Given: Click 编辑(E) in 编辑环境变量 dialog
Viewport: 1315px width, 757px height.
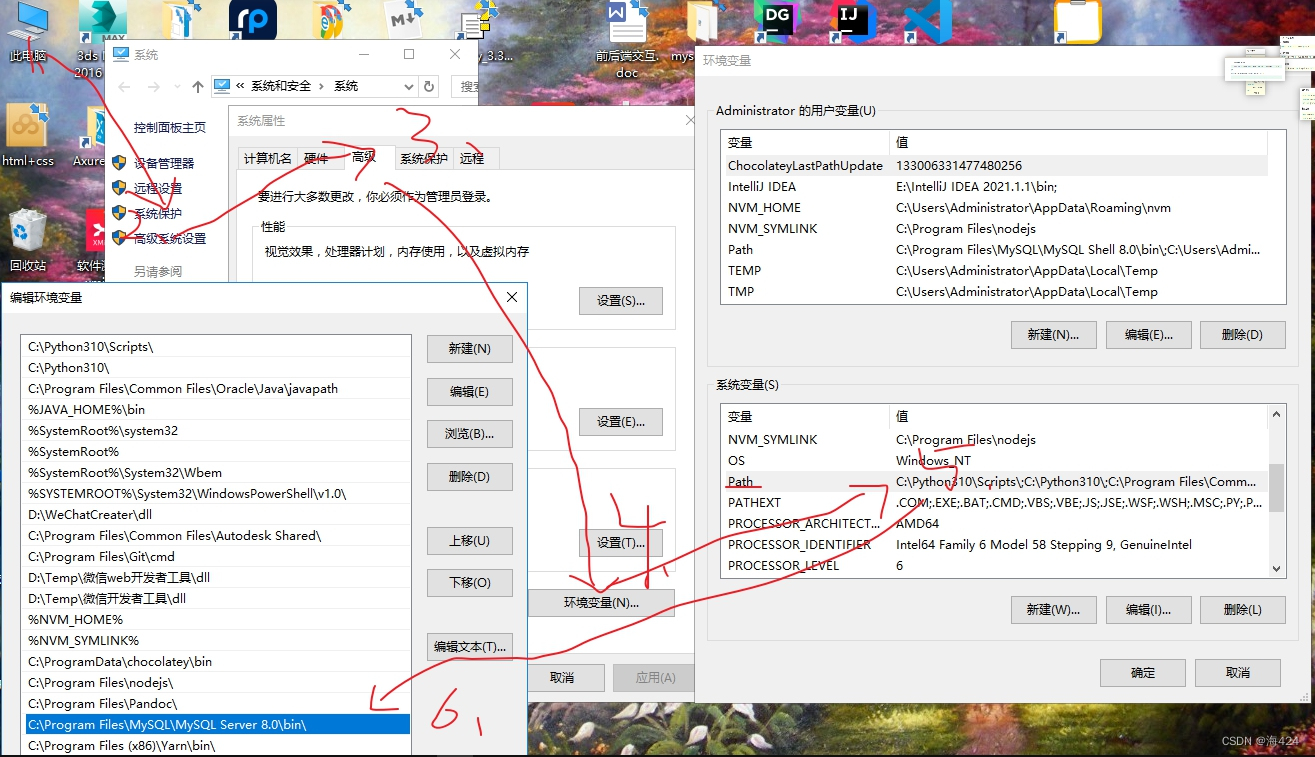Looking at the screenshot, I should tap(469, 391).
